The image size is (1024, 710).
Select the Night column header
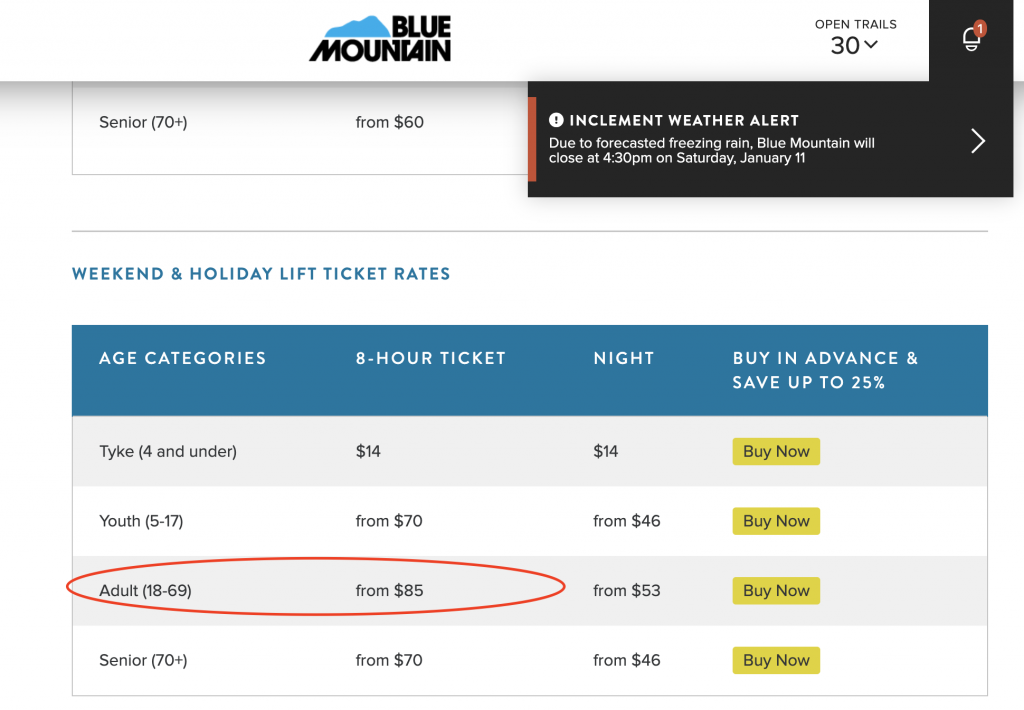[624, 358]
